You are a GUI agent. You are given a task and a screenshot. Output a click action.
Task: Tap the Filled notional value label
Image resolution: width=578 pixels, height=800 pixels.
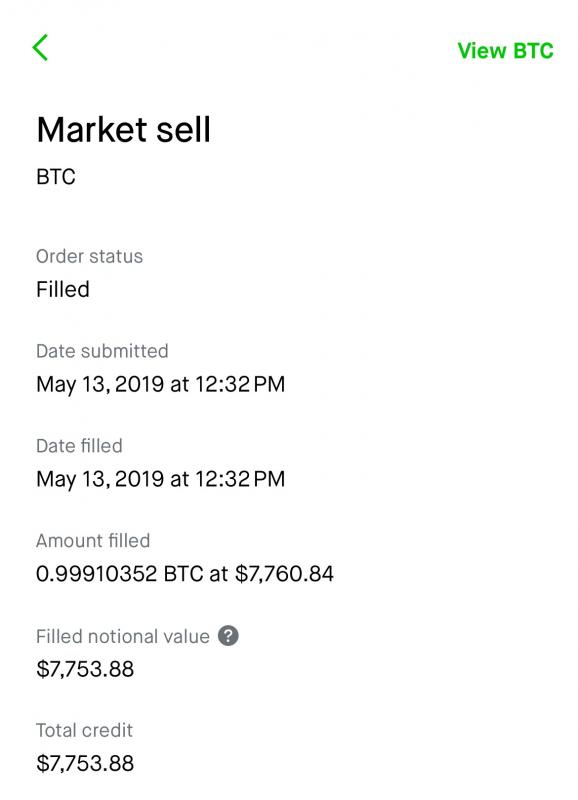tap(122, 637)
